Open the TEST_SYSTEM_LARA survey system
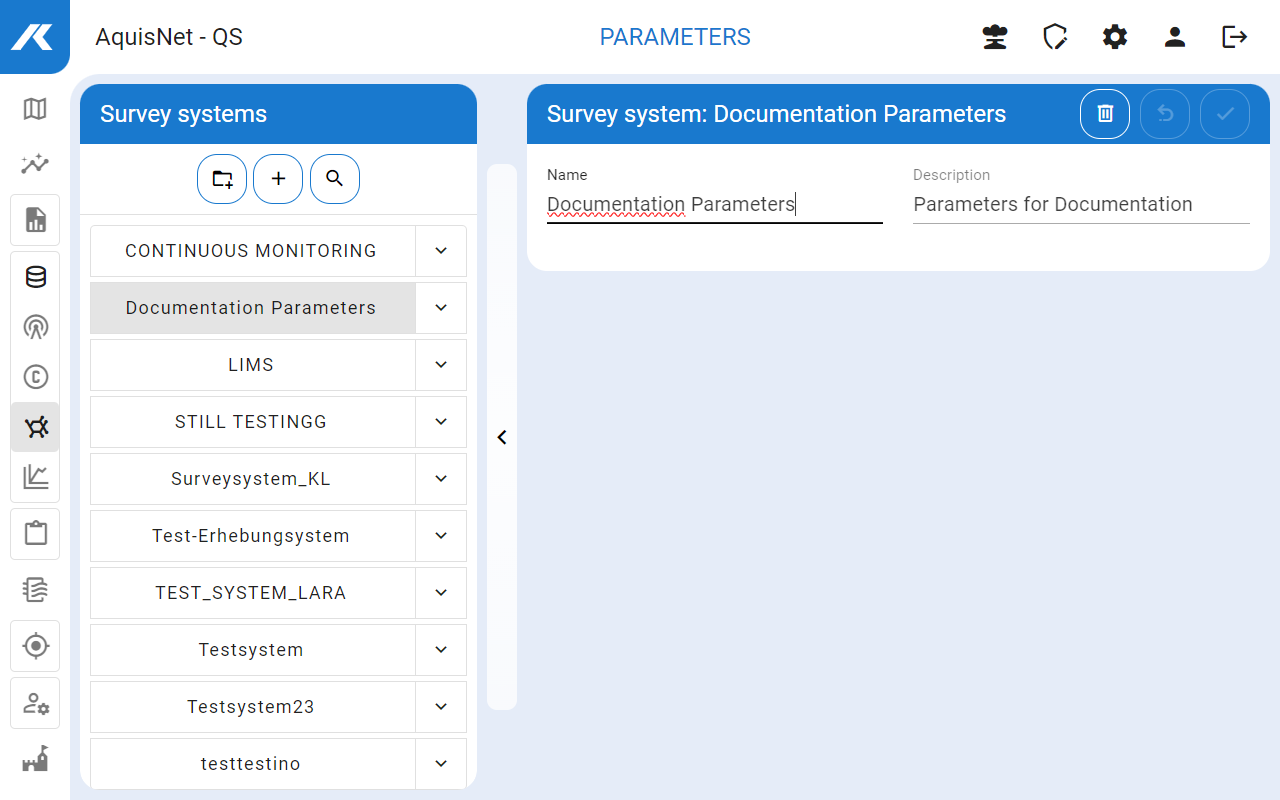This screenshot has height=800, width=1280. [251, 593]
